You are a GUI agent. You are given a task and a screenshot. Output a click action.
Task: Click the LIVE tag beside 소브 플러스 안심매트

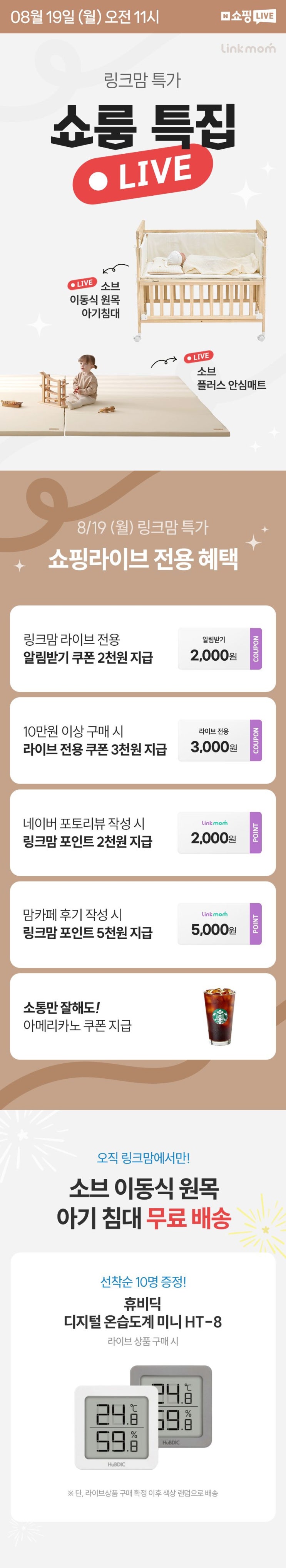(198, 357)
